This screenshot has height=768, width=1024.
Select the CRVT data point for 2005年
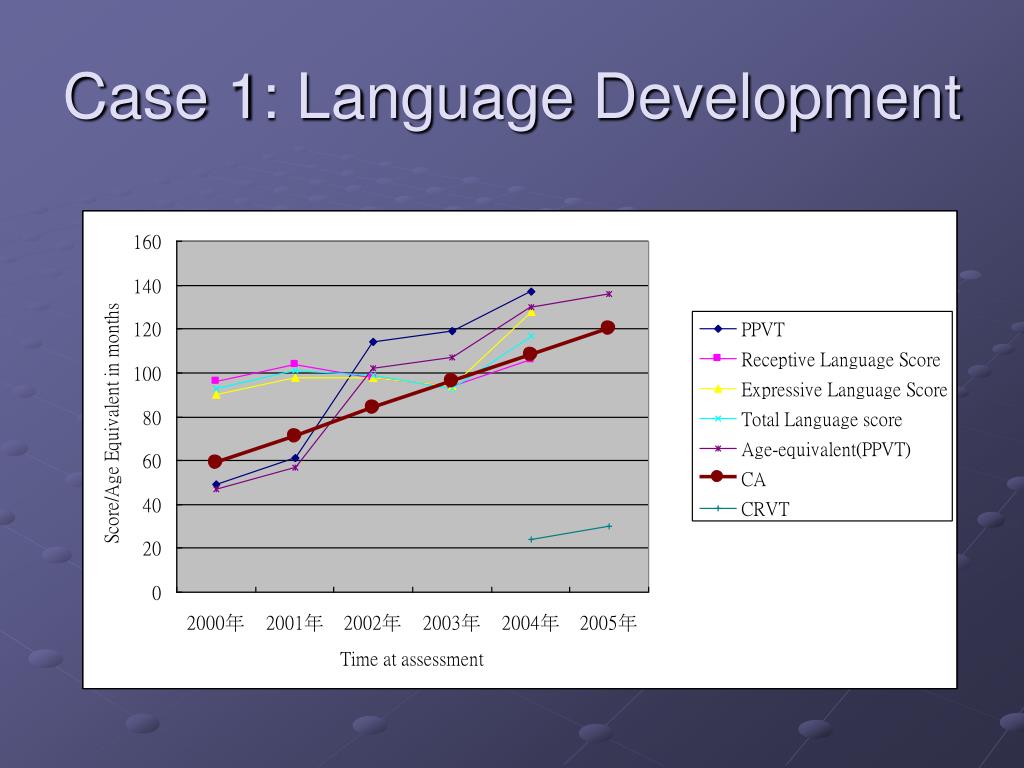609,526
